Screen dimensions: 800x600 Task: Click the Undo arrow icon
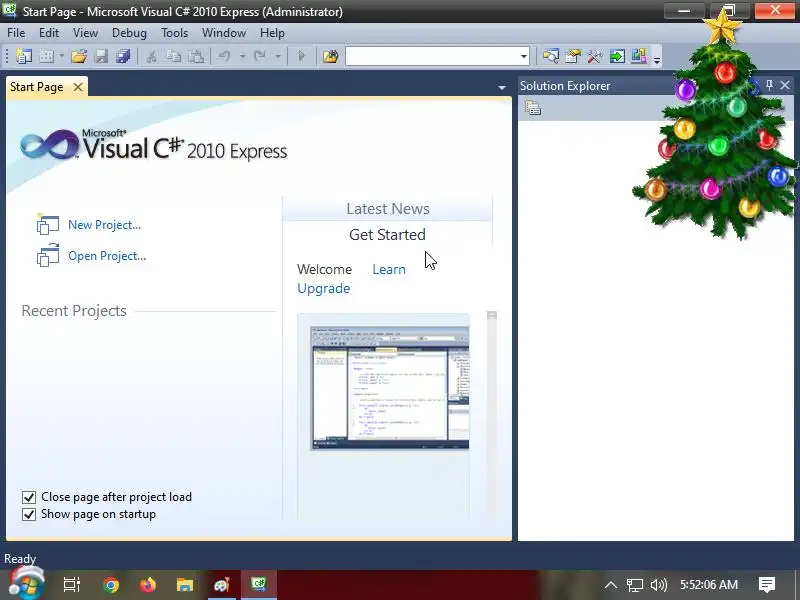[x=224, y=56]
